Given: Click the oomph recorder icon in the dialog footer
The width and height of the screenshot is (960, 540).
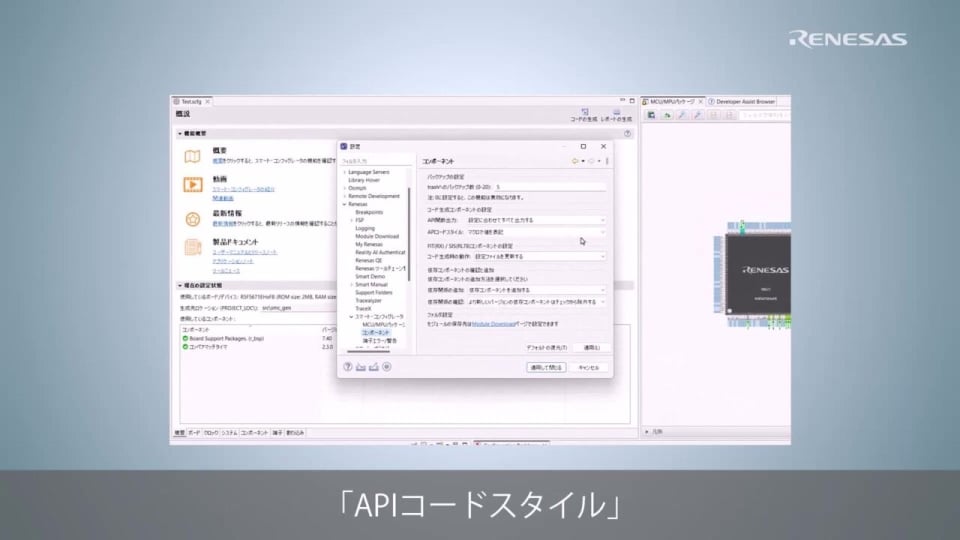Looking at the screenshot, I should (x=387, y=367).
